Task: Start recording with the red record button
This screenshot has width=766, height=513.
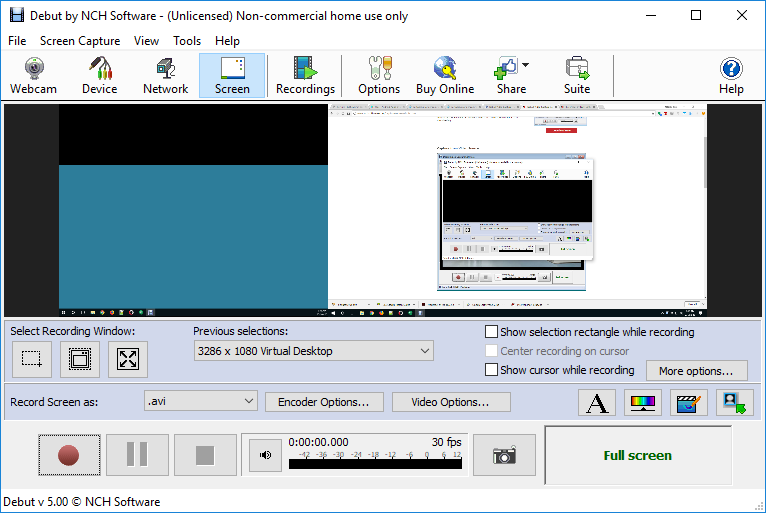Action: pos(69,455)
